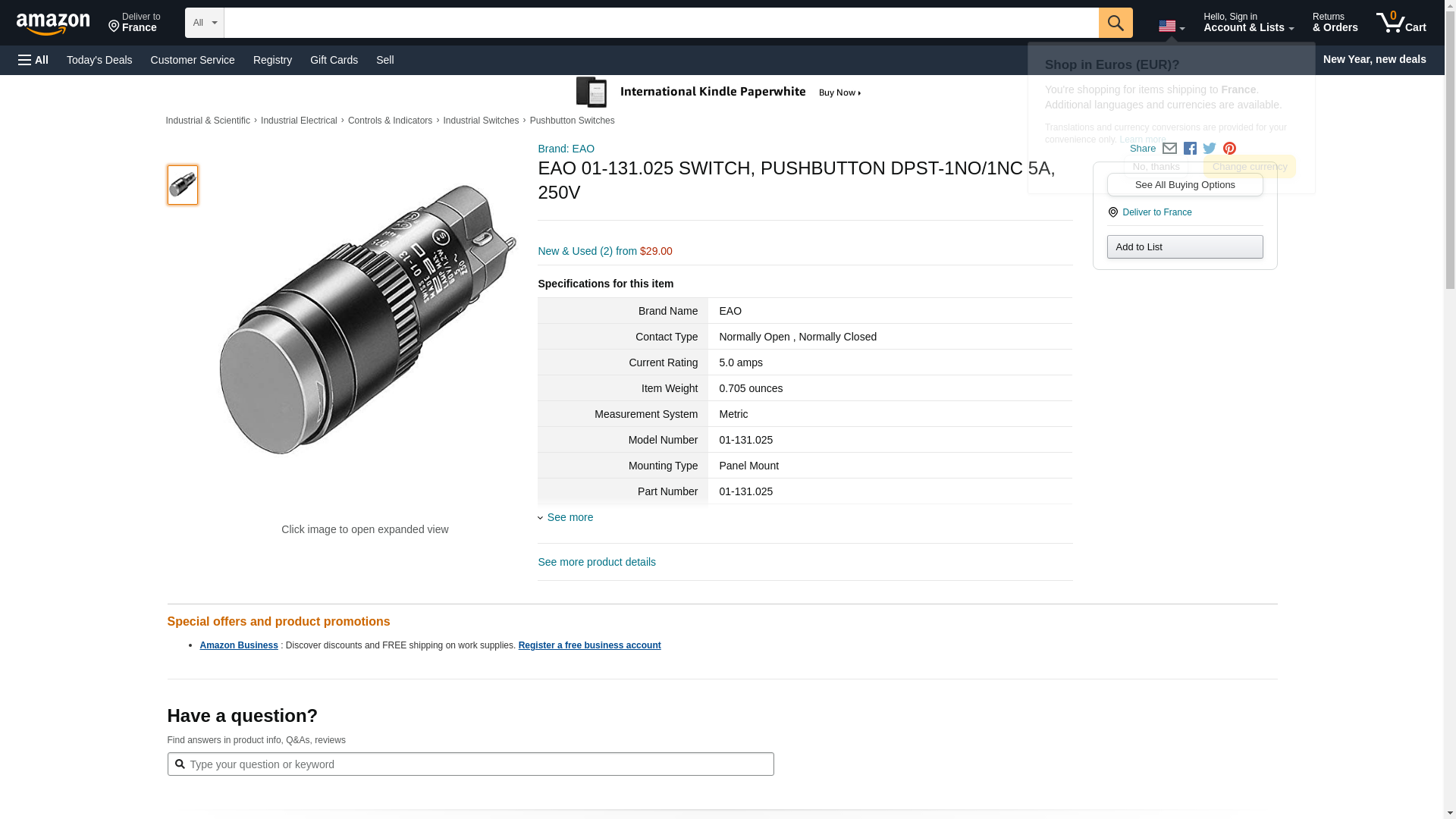Open the language flag selector dropdown
Image resolution: width=1456 pixels, height=819 pixels.
click(1171, 27)
